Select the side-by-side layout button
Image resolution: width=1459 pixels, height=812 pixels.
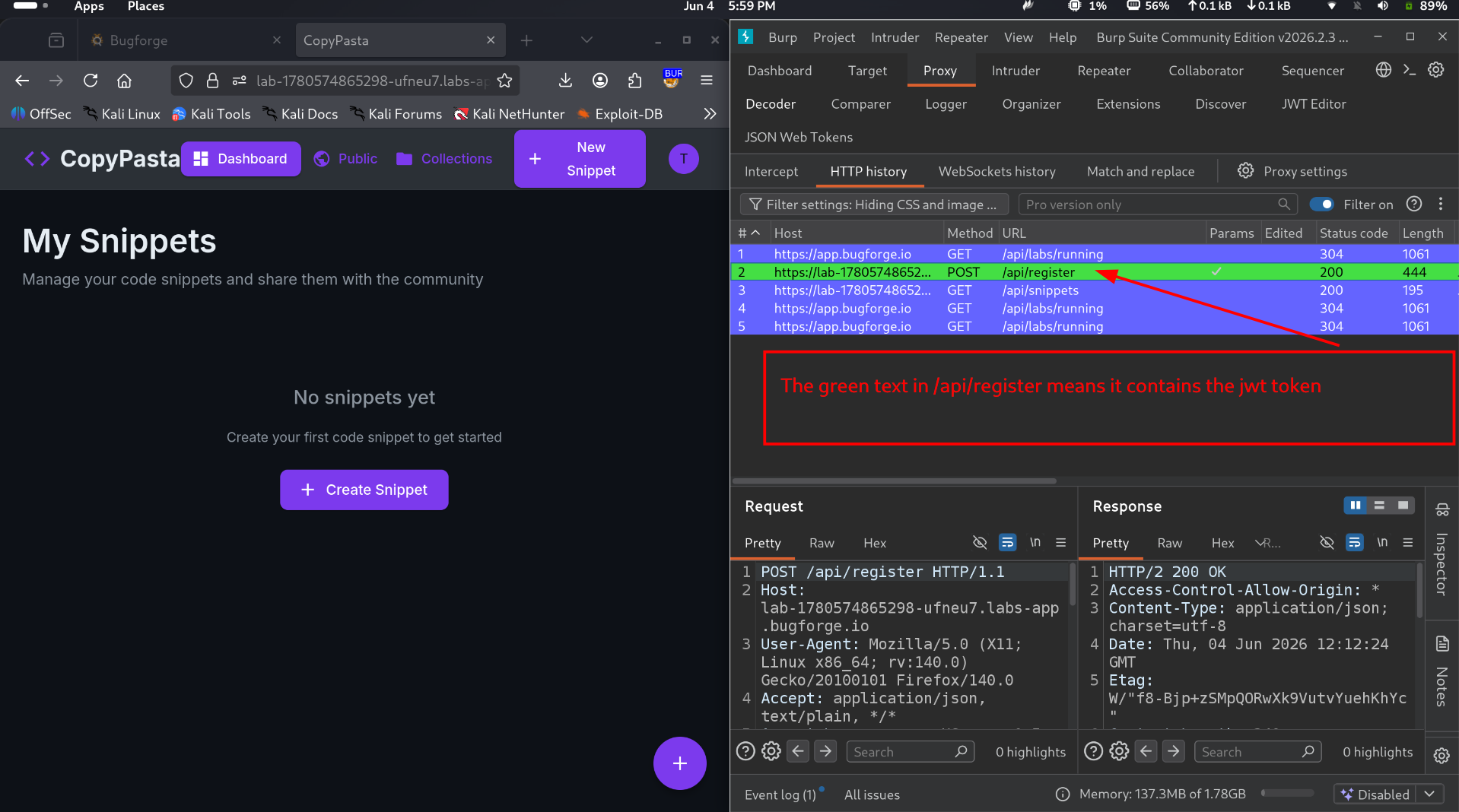(1356, 506)
